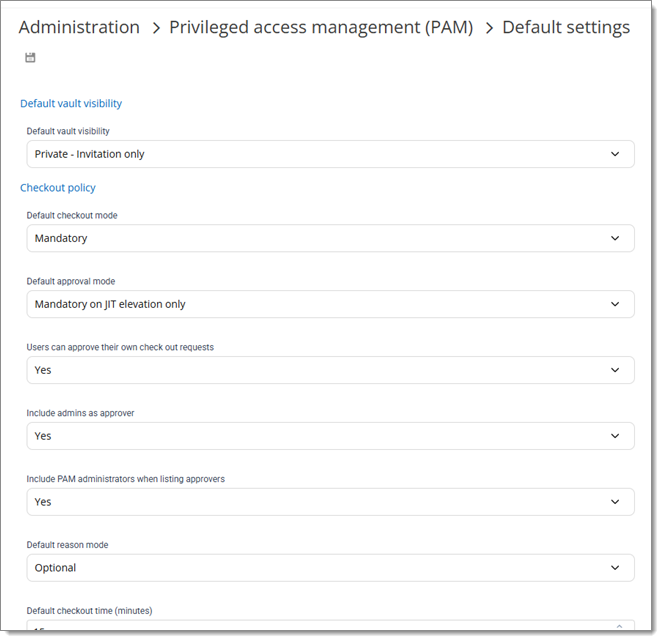Click chevron for Include PAM administrators listing
This screenshot has height=641, width=662.
[615, 502]
